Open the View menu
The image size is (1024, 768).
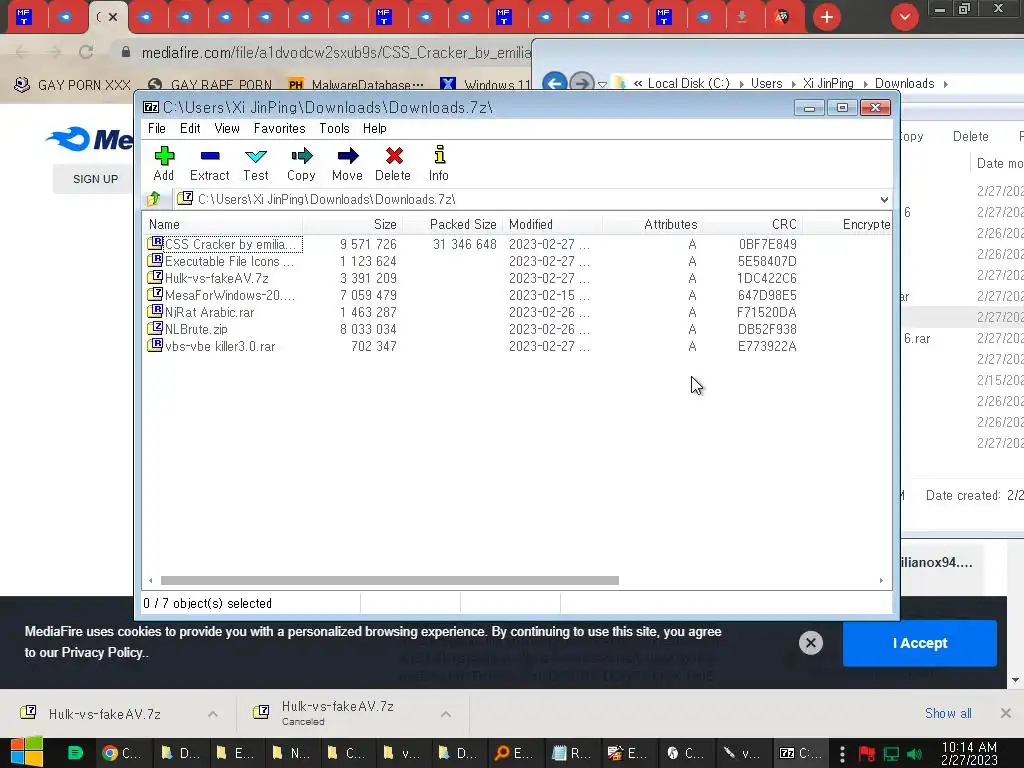click(x=227, y=129)
